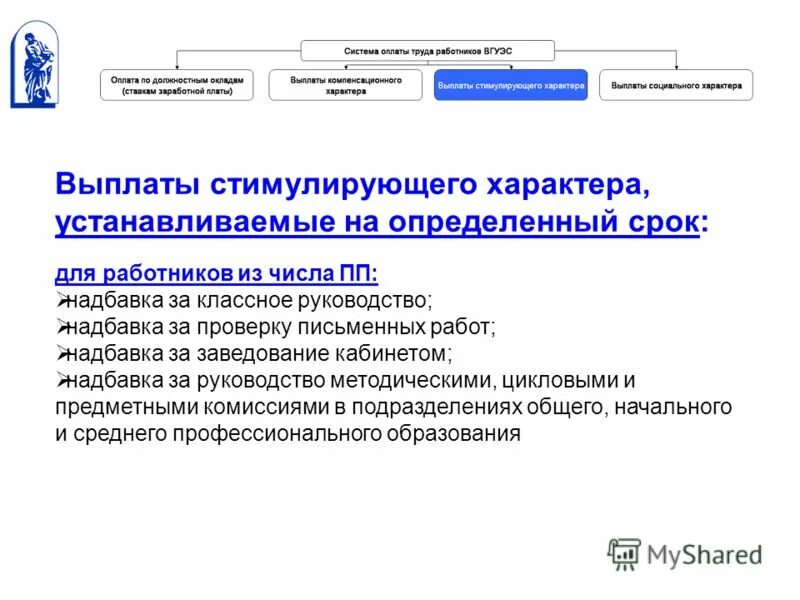Toggle the bullet next to 'надбавка за заведование кабинетом'
This screenshot has height=600, width=800.
(62, 351)
